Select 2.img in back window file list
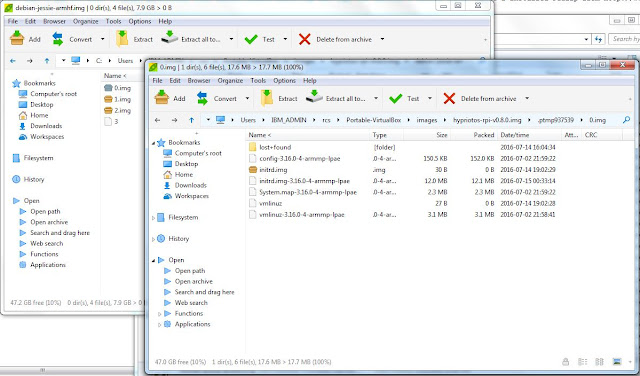Image resolution: width=640 pixels, height=376 pixels. click(122, 110)
